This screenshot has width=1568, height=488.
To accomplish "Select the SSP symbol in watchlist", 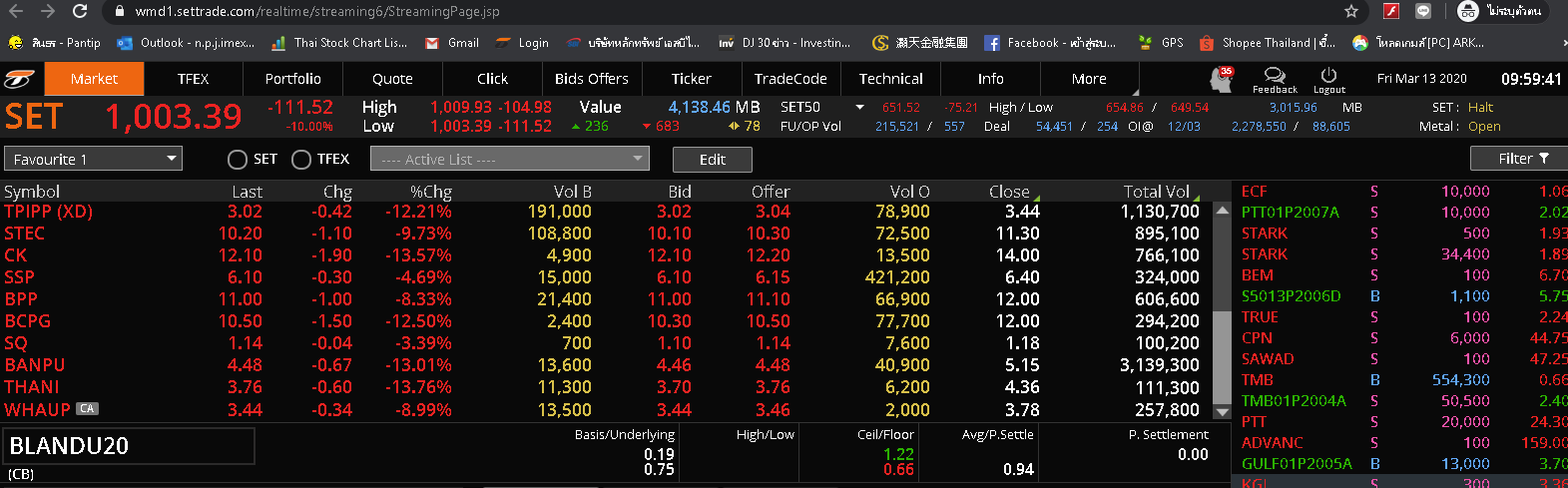I will [19, 277].
